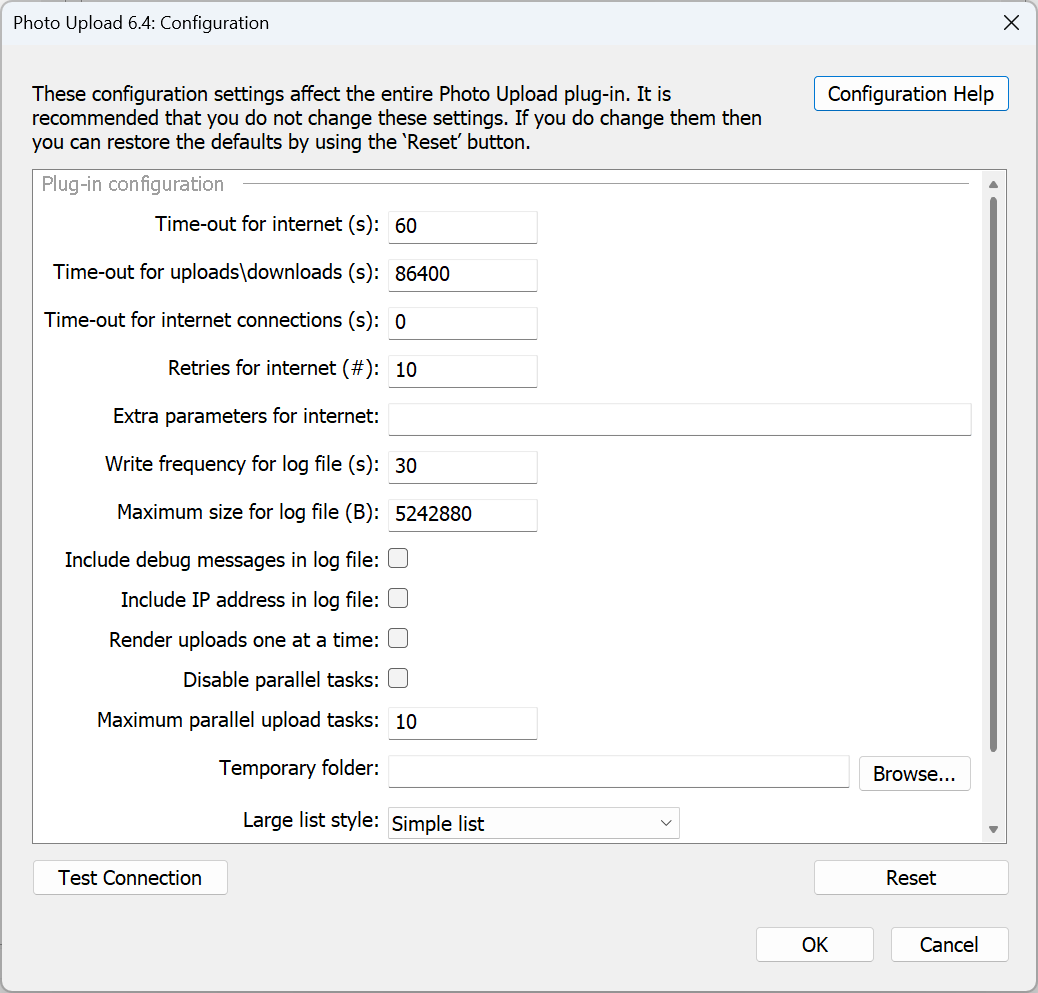
Task: Click the scrollbar down arrow
Action: click(993, 829)
